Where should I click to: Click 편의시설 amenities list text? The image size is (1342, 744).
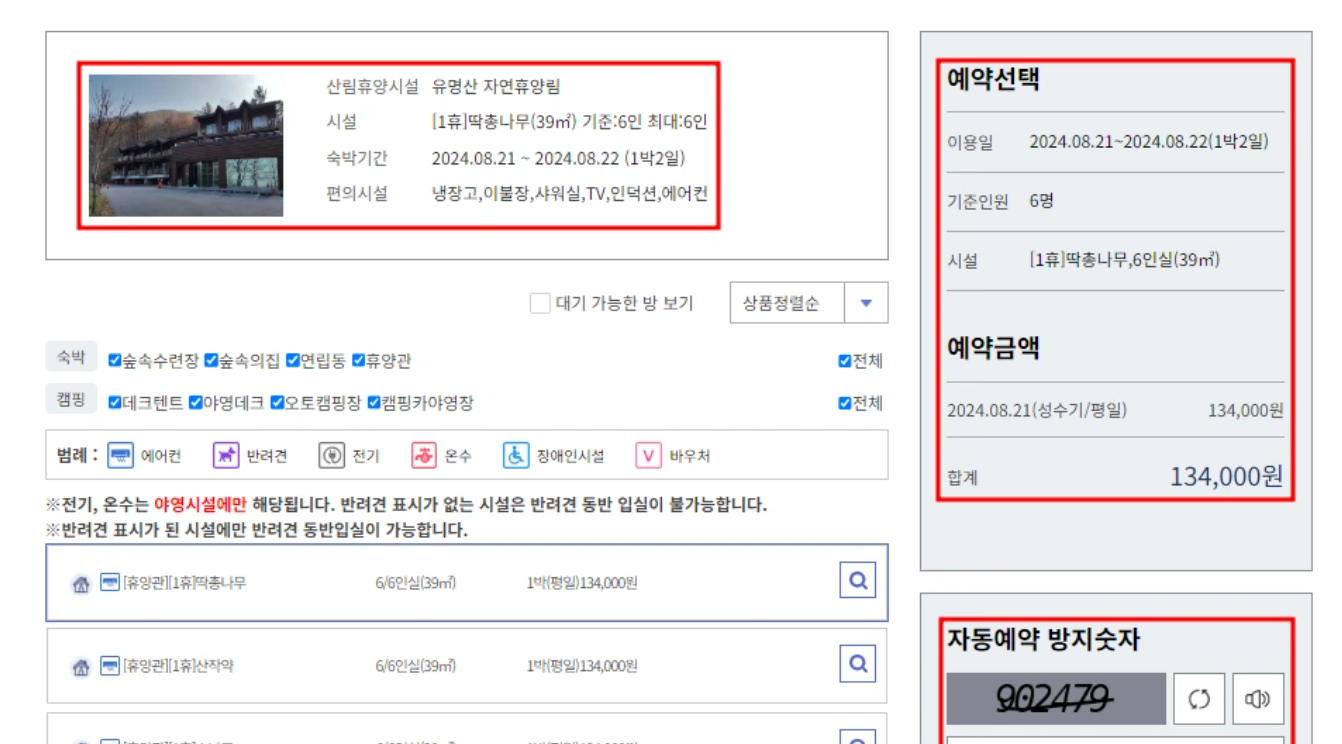(569, 194)
